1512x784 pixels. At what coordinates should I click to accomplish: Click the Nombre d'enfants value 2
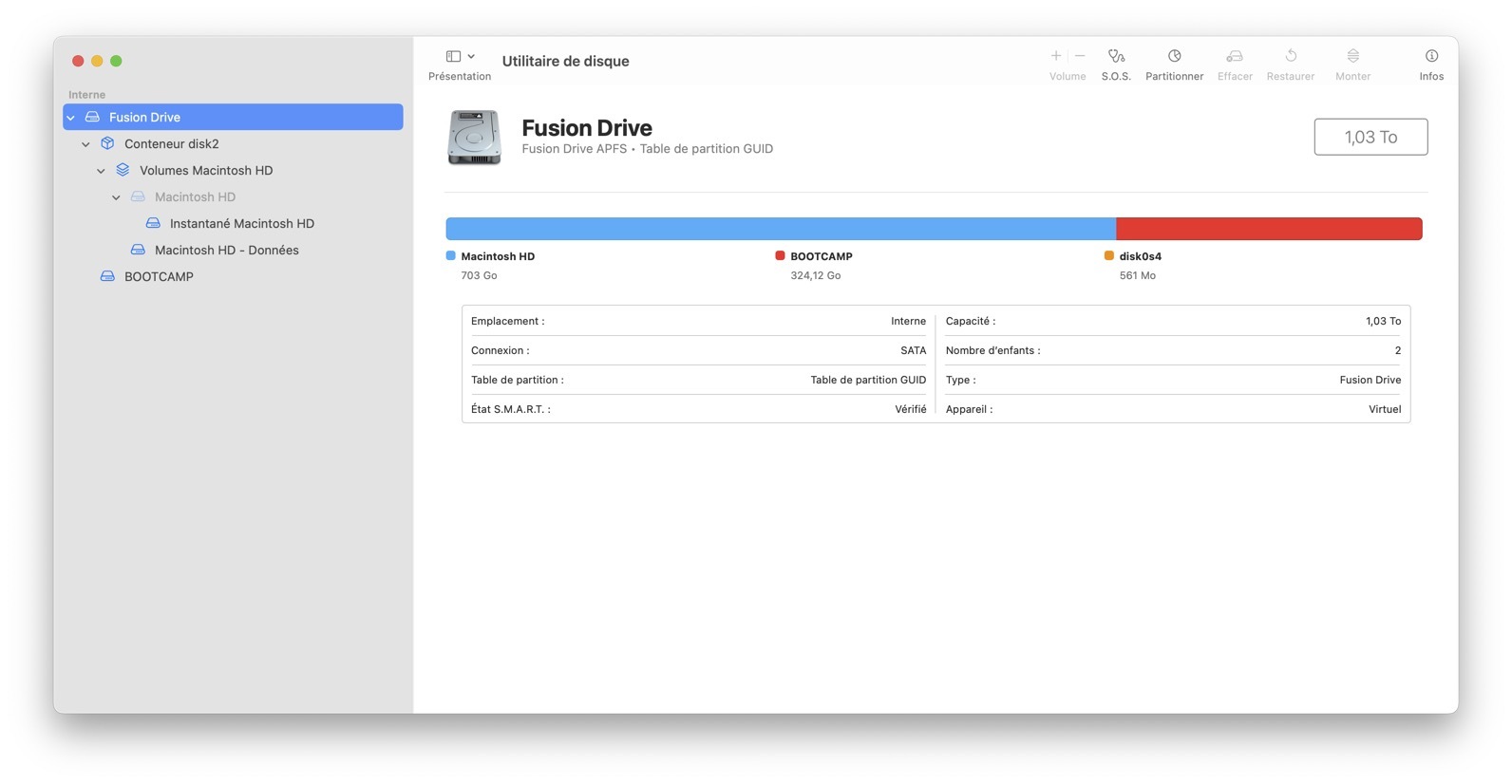pyautogui.click(x=1397, y=350)
